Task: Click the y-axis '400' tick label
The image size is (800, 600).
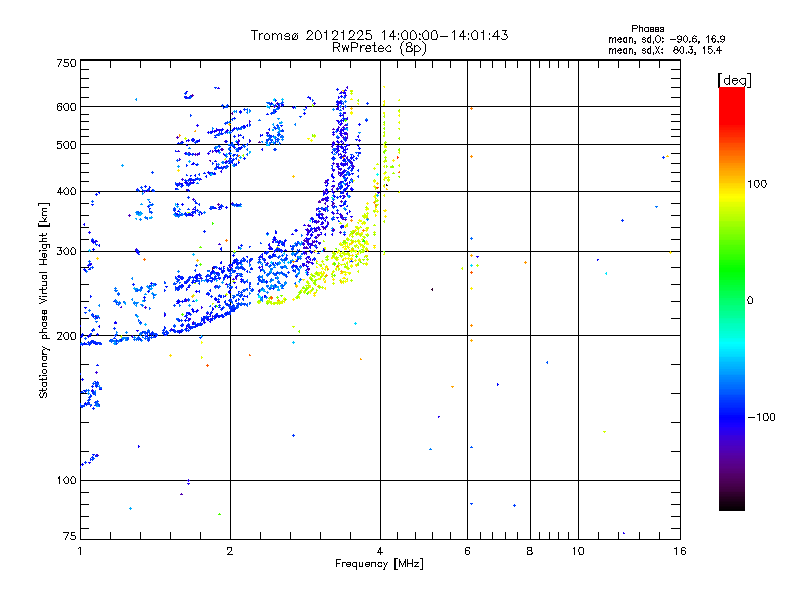Action: tap(66, 191)
